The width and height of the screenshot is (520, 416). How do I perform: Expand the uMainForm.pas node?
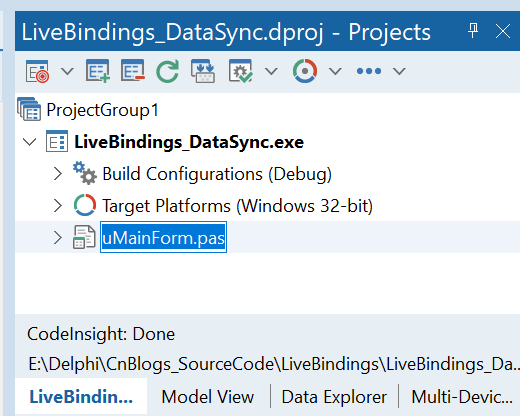click(x=58, y=238)
